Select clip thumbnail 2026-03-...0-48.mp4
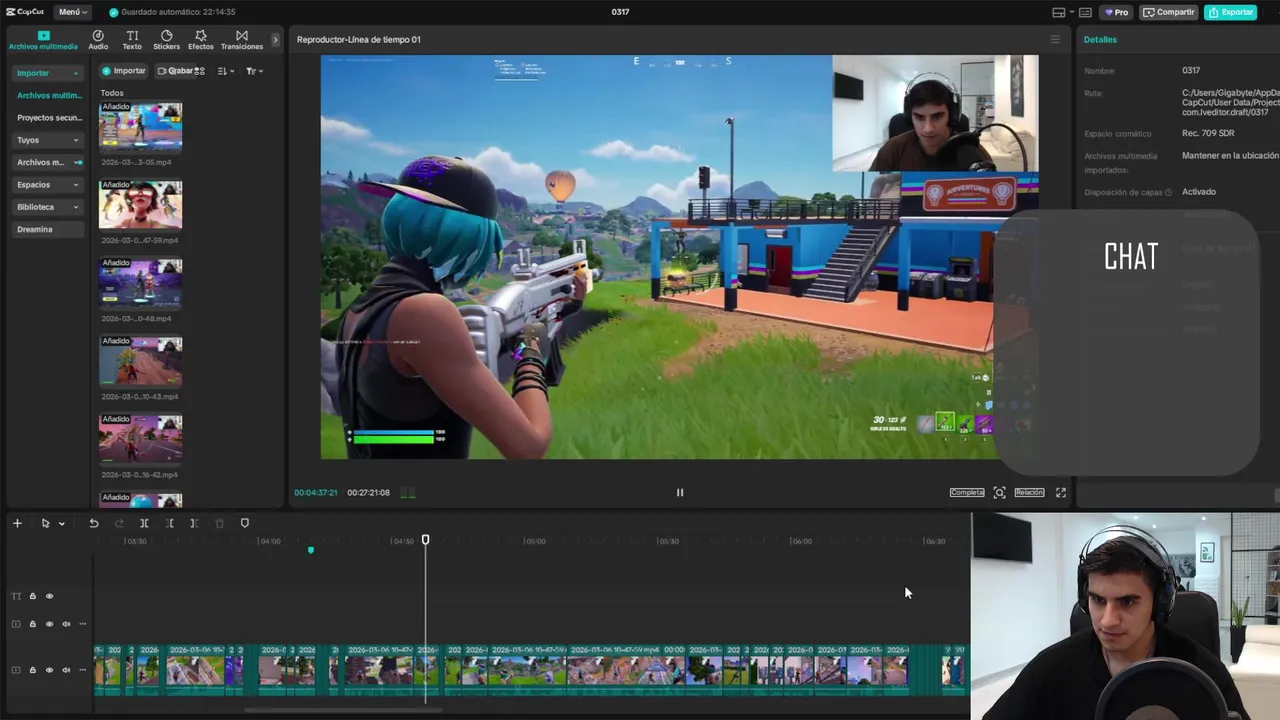 140,283
